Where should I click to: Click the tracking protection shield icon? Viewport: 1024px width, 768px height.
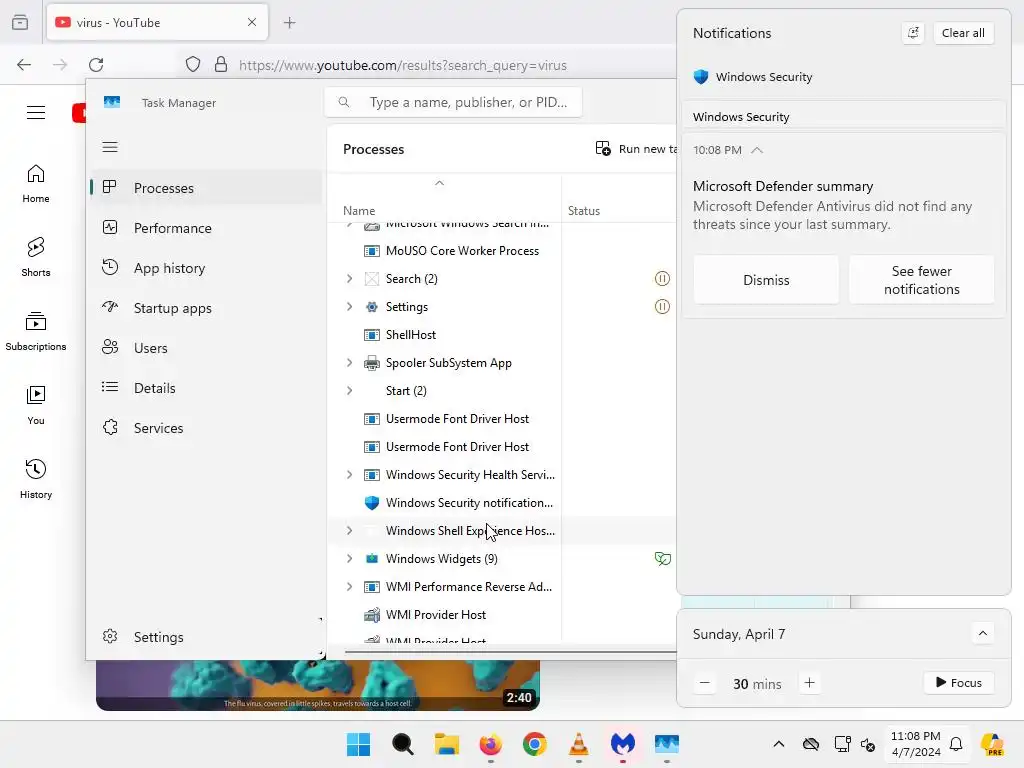click(193, 65)
